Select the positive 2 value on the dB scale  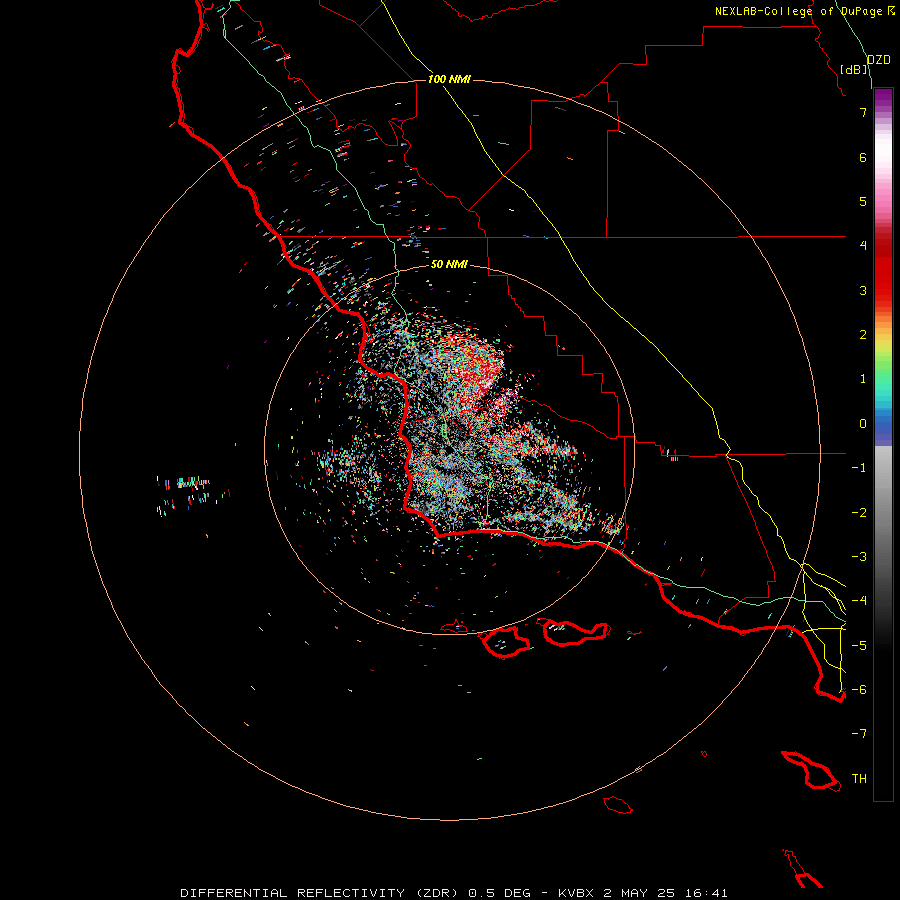tap(863, 335)
